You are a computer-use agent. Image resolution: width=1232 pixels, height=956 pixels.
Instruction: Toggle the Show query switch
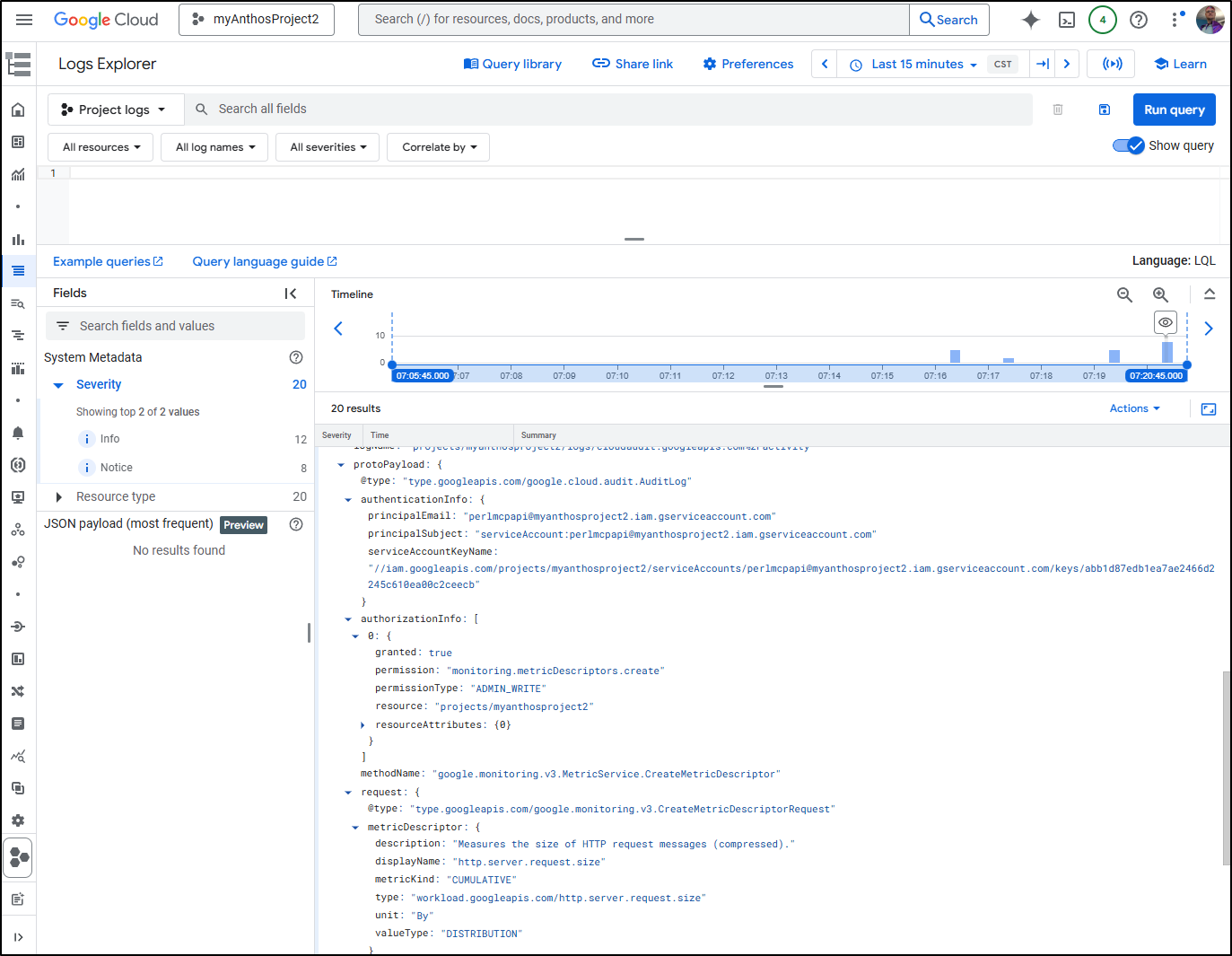coord(1128,145)
